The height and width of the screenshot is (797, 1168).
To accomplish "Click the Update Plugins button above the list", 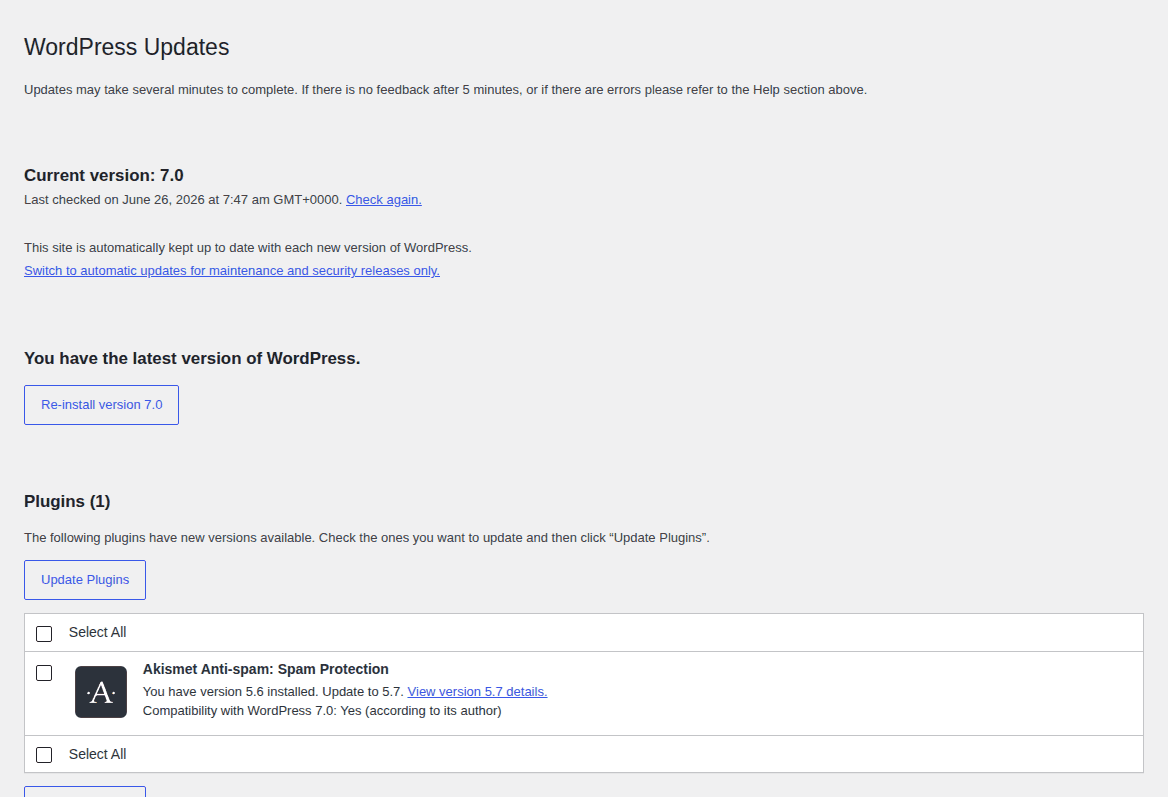I will pyautogui.click(x=85, y=580).
